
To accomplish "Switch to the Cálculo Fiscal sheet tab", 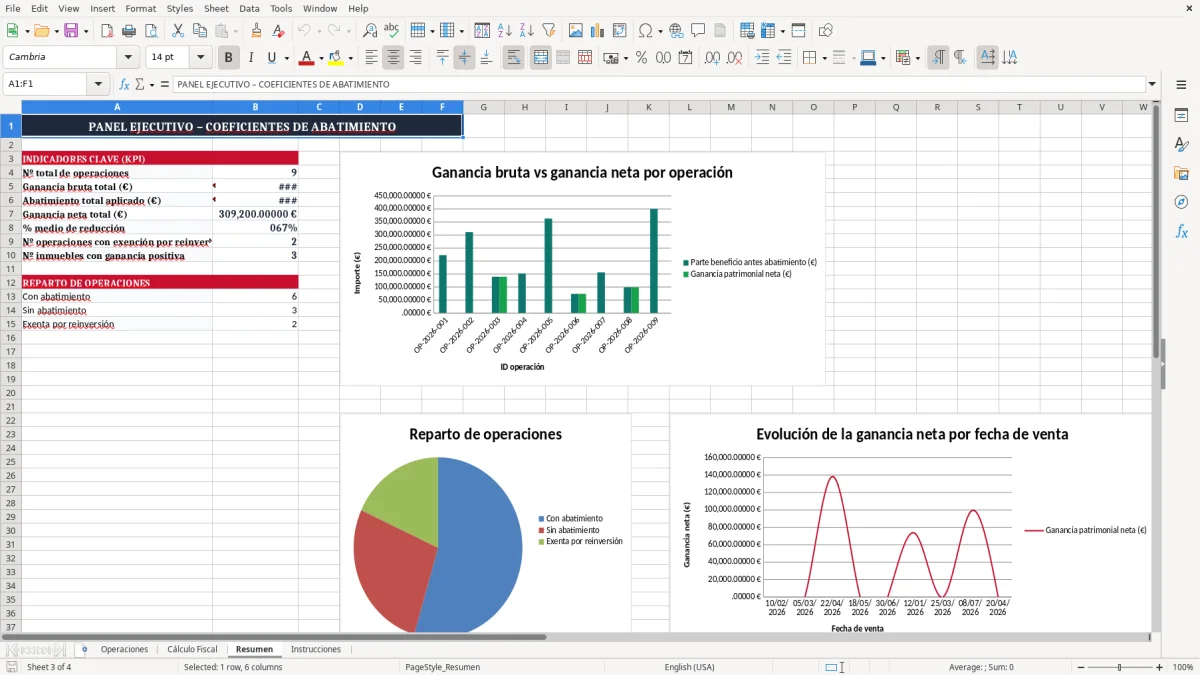I will [x=192, y=650].
